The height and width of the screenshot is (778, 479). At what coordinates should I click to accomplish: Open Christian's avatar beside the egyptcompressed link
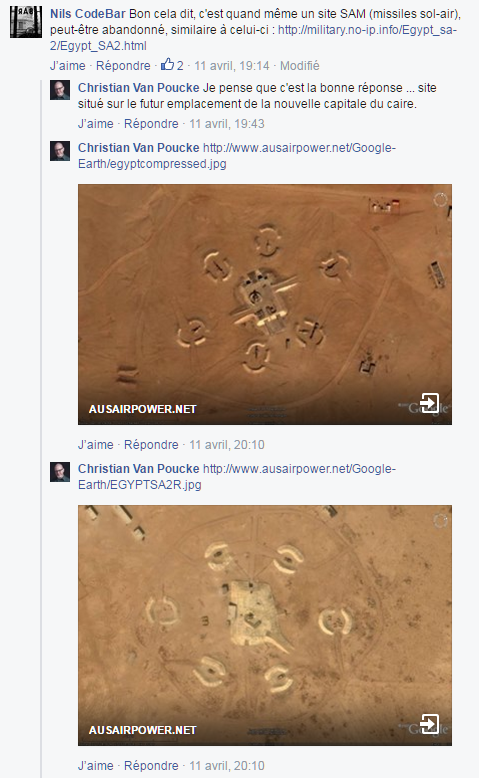pos(60,151)
